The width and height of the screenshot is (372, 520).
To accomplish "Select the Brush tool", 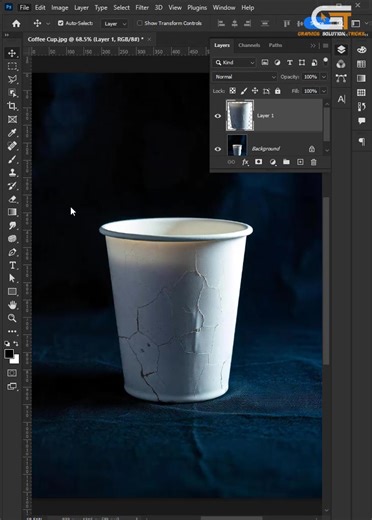I will click(x=12, y=159).
